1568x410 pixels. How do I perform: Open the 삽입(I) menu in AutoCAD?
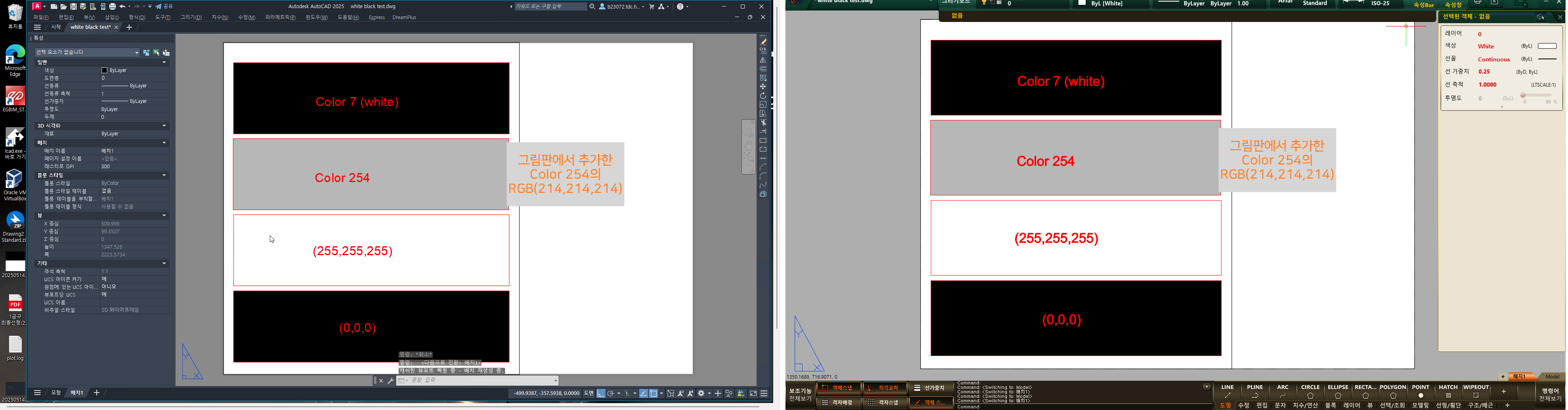click(x=112, y=17)
